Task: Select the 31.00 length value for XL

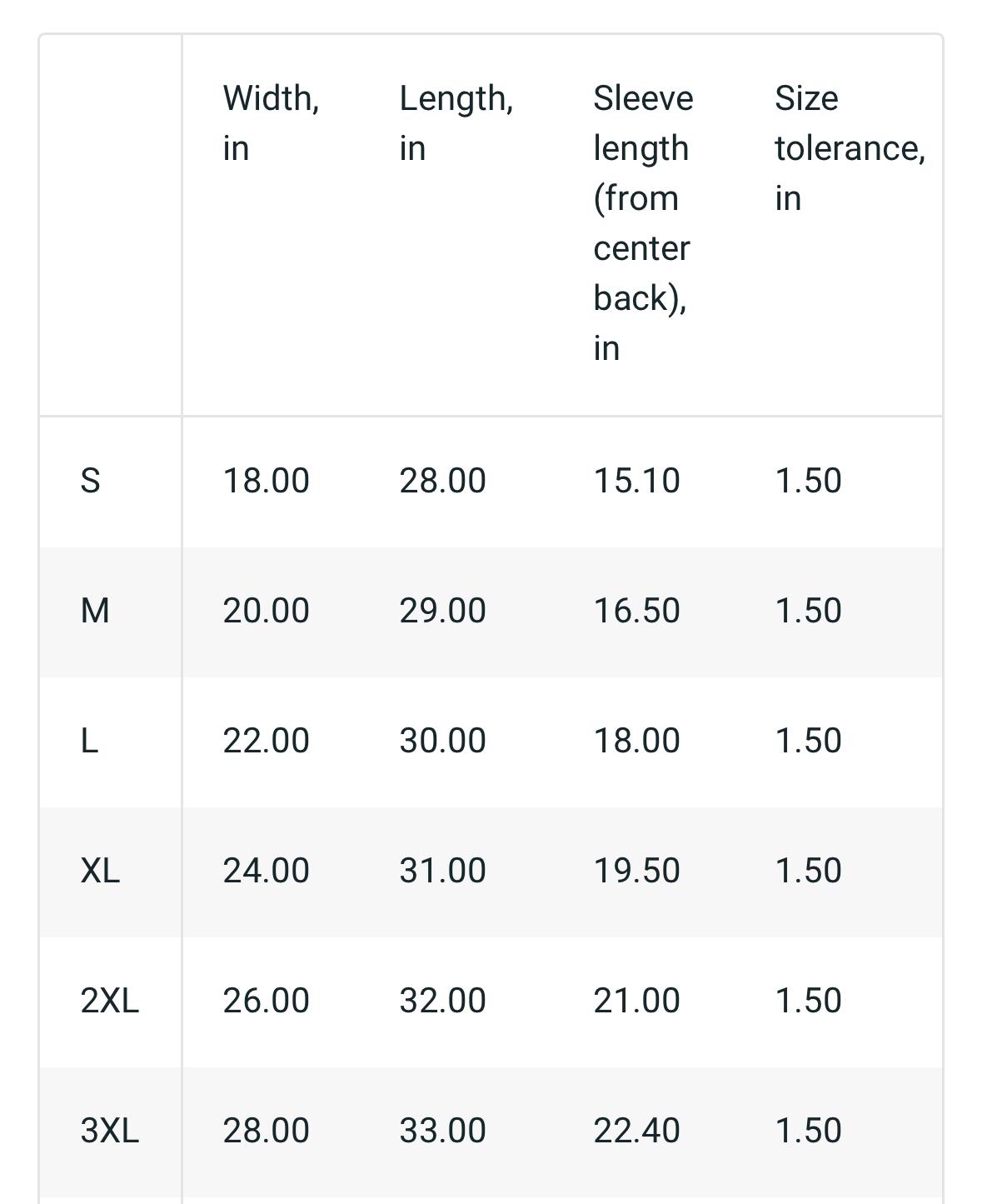Action: pos(442,871)
